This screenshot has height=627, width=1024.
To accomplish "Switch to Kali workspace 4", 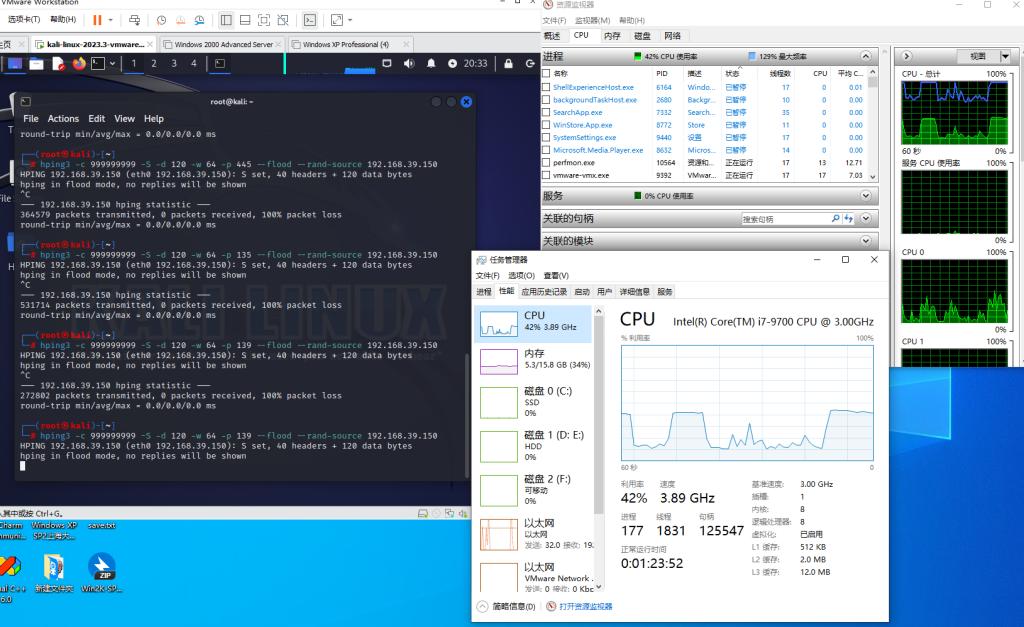I will (193, 63).
